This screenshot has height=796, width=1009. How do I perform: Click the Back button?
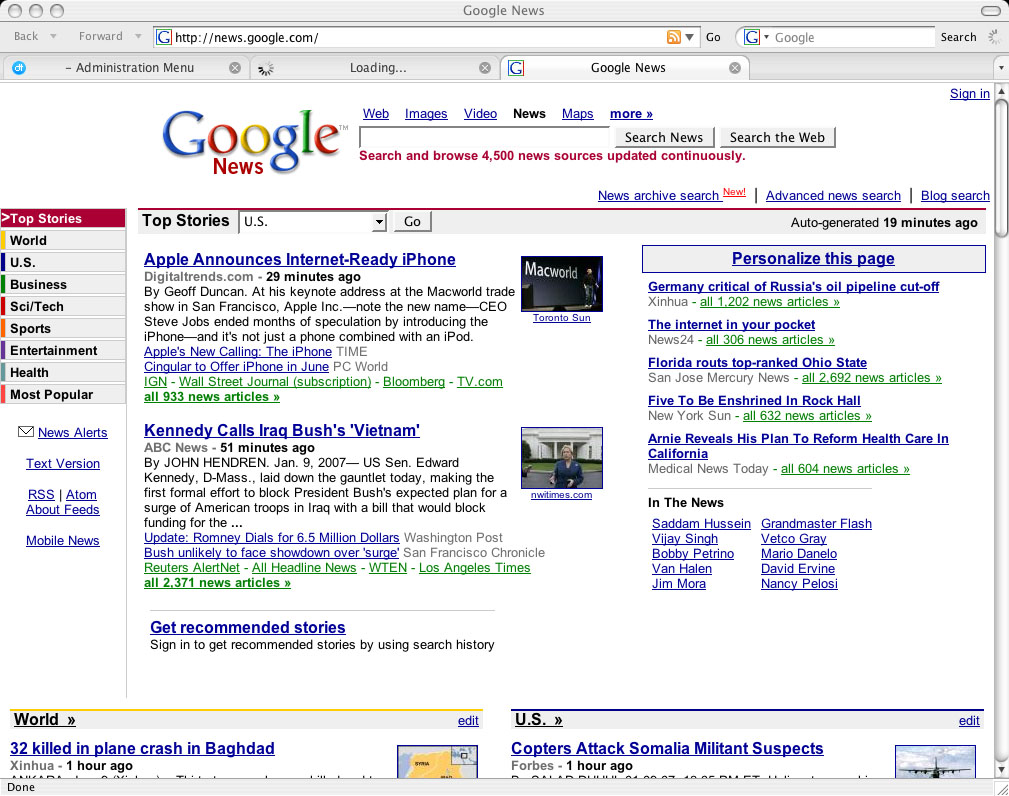pyautogui.click(x=26, y=37)
